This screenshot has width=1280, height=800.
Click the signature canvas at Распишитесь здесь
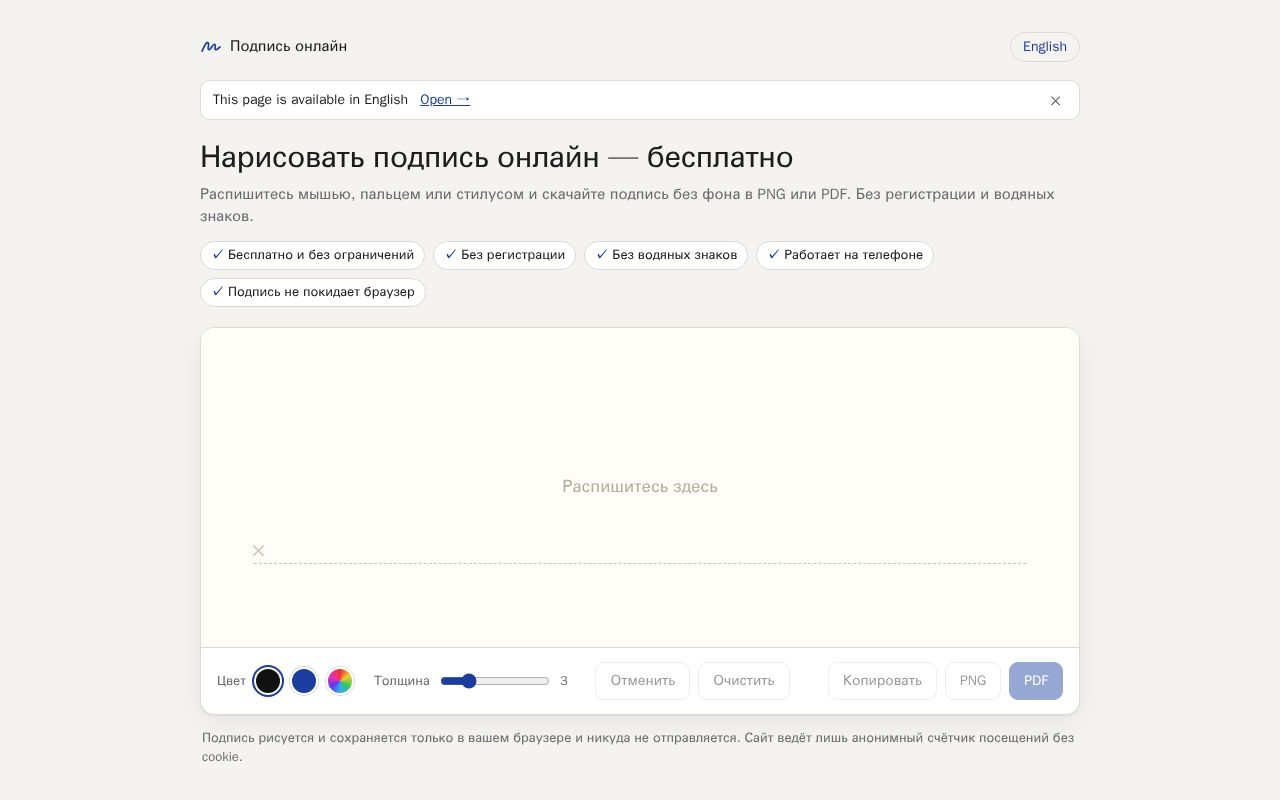click(640, 487)
